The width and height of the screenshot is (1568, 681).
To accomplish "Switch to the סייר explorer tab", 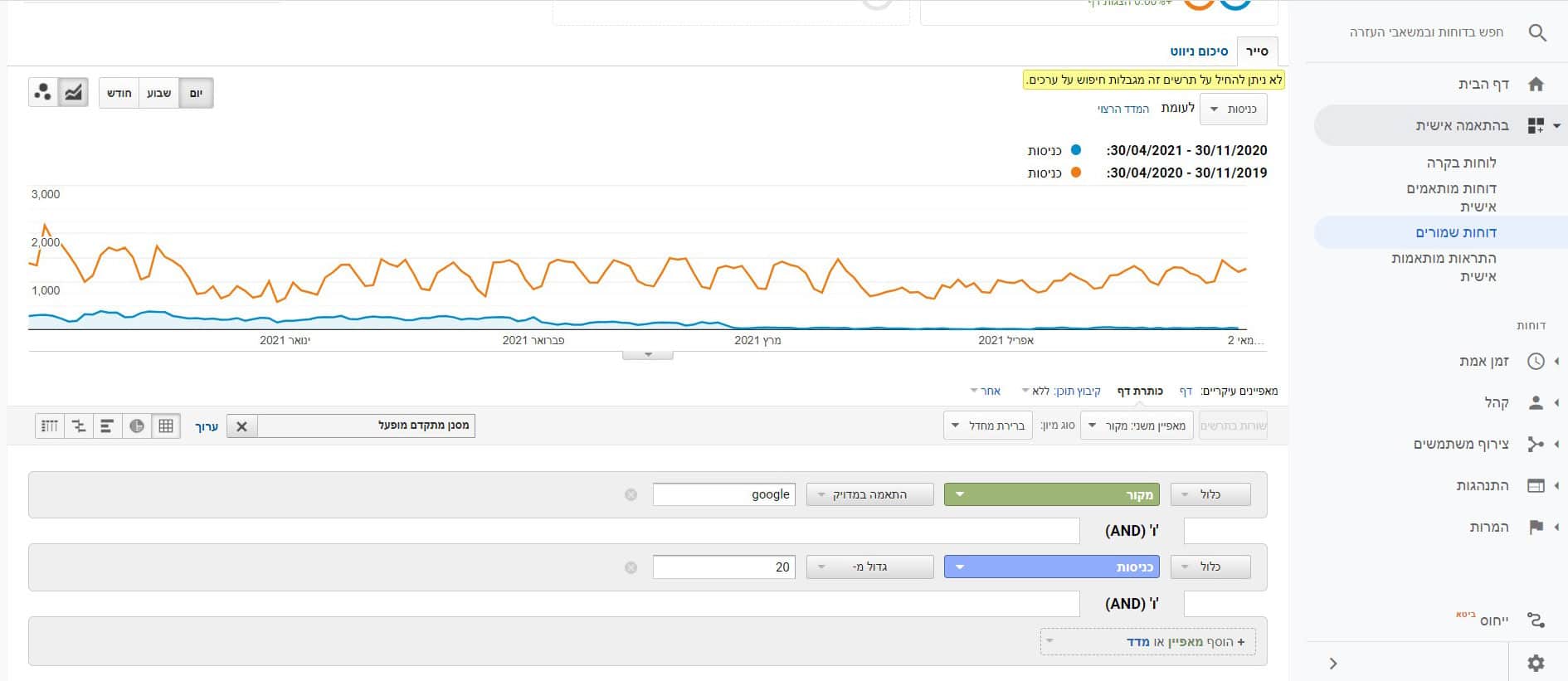I will (1257, 51).
